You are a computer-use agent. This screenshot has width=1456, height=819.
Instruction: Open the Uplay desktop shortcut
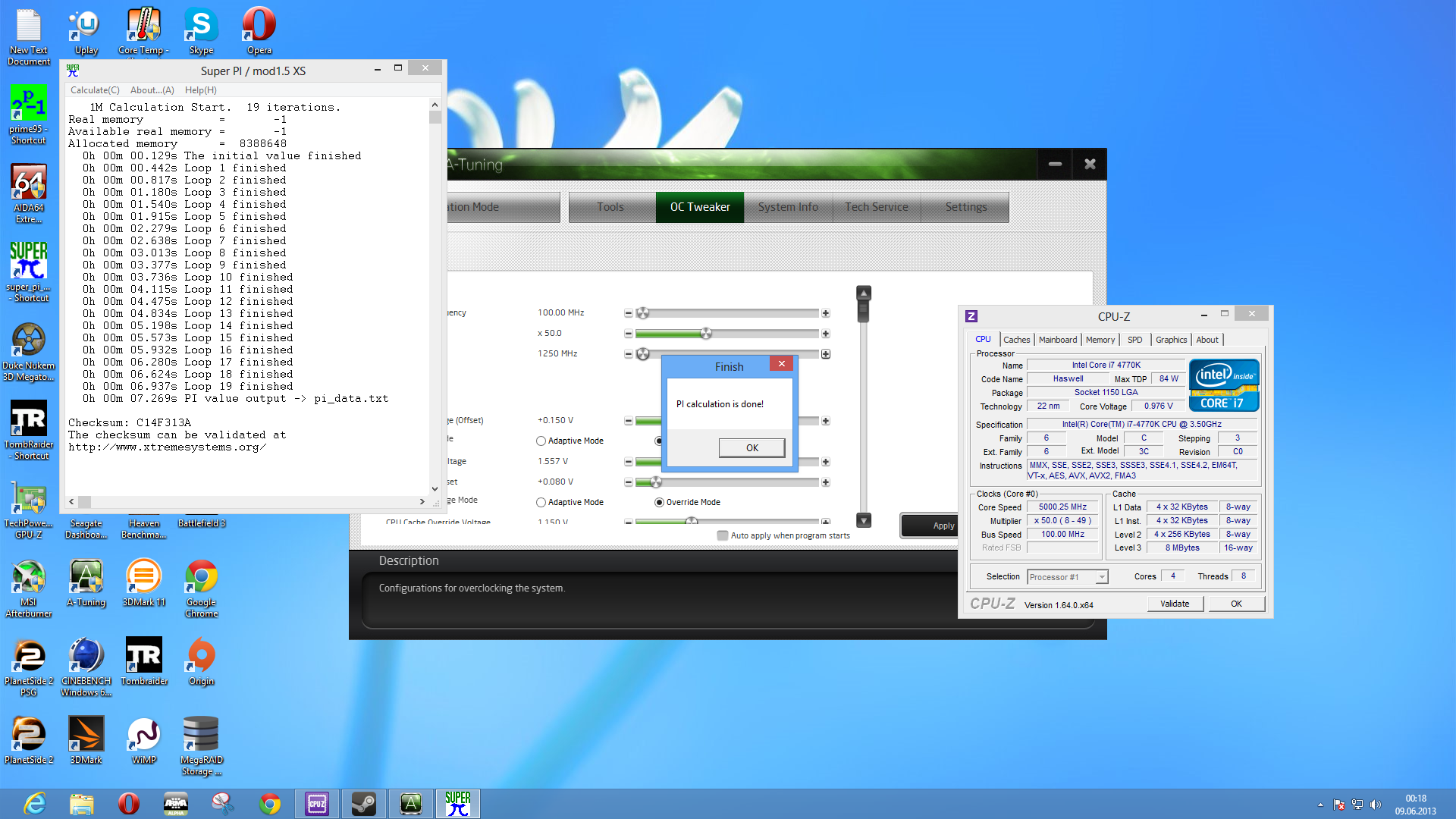click(86, 32)
